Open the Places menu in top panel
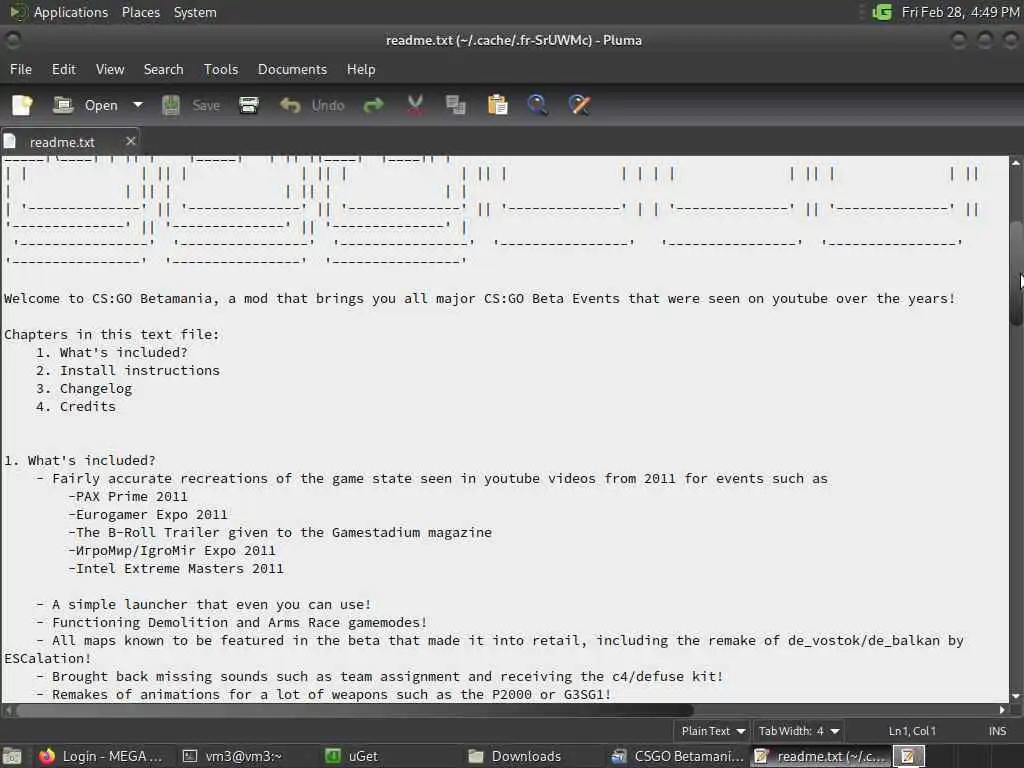 [x=140, y=12]
